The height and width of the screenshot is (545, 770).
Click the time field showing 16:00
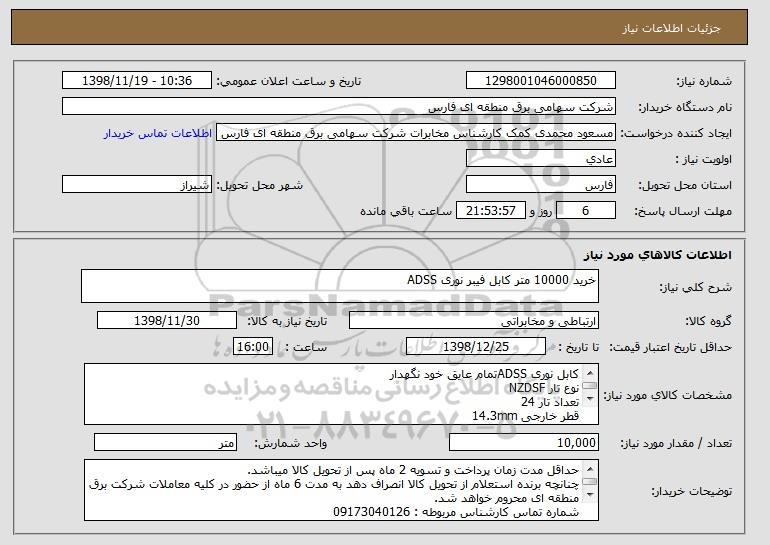pyautogui.click(x=253, y=347)
